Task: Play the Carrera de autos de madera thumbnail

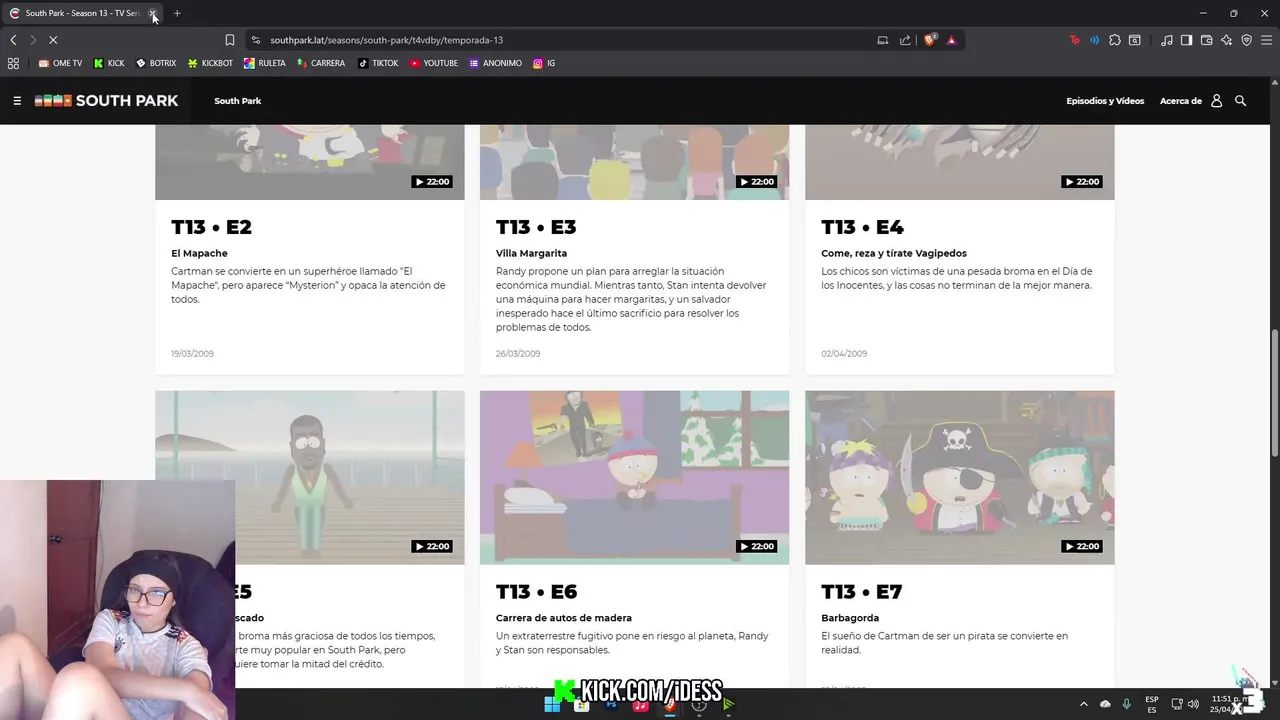Action: coord(634,477)
